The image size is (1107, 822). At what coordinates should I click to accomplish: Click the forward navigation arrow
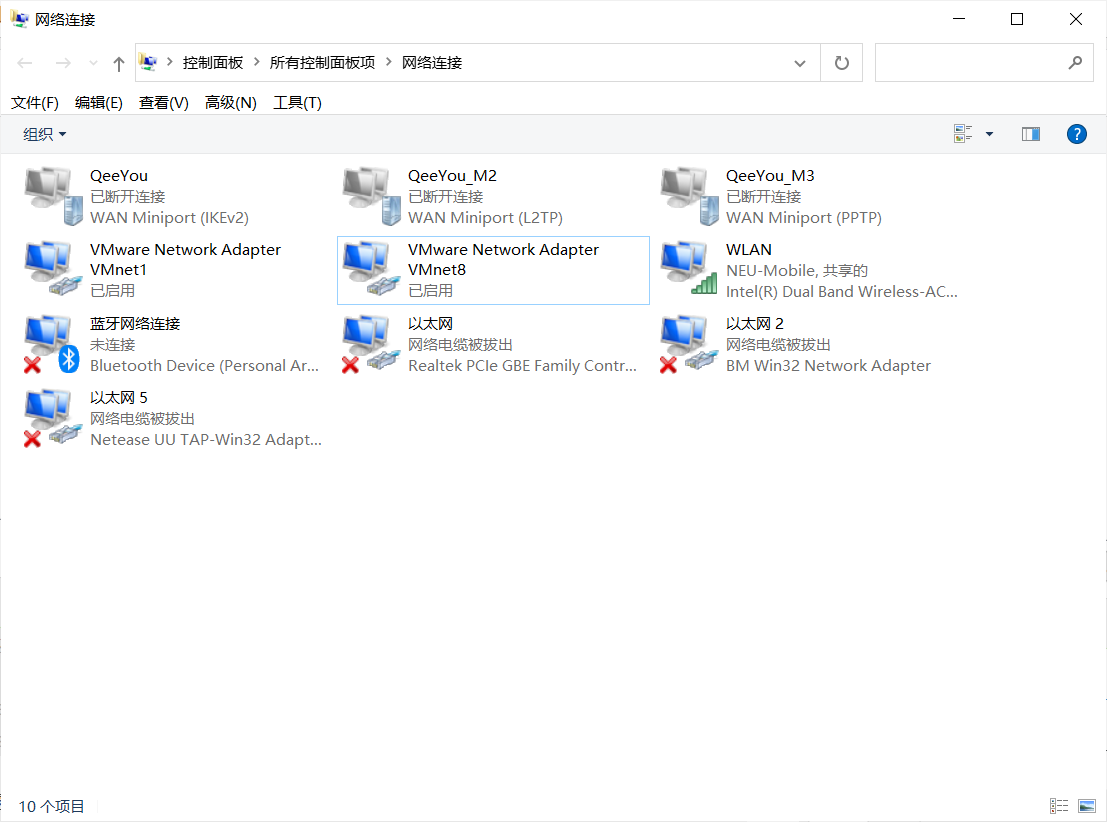coord(64,64)
